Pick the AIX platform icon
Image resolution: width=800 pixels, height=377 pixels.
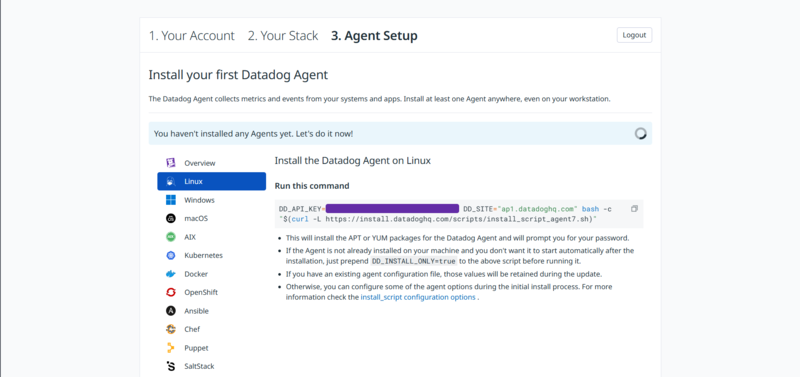[x=171, y=237]
